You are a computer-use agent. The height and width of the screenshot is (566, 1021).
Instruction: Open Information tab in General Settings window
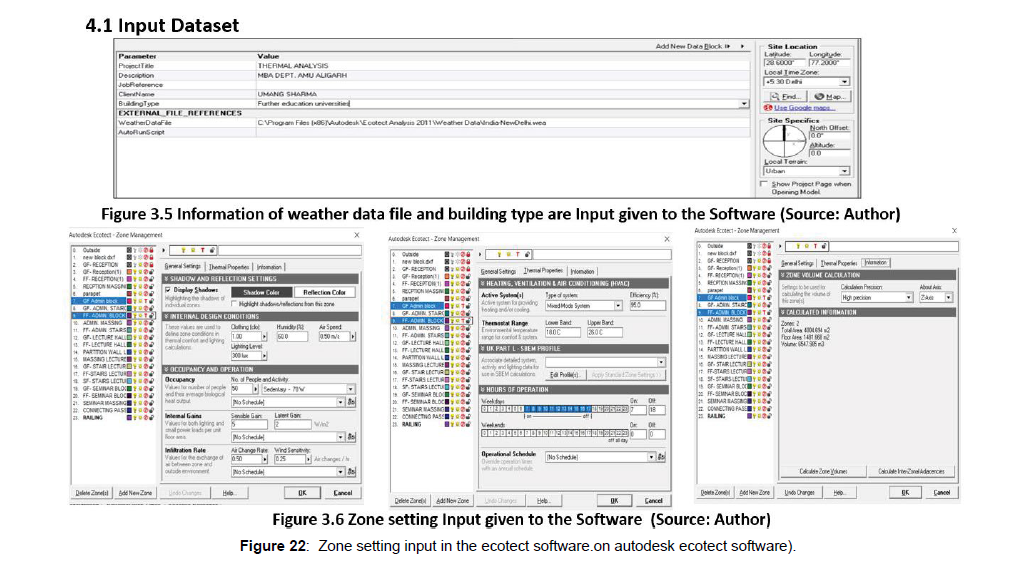pyautogui.click(x=269, y=267)
